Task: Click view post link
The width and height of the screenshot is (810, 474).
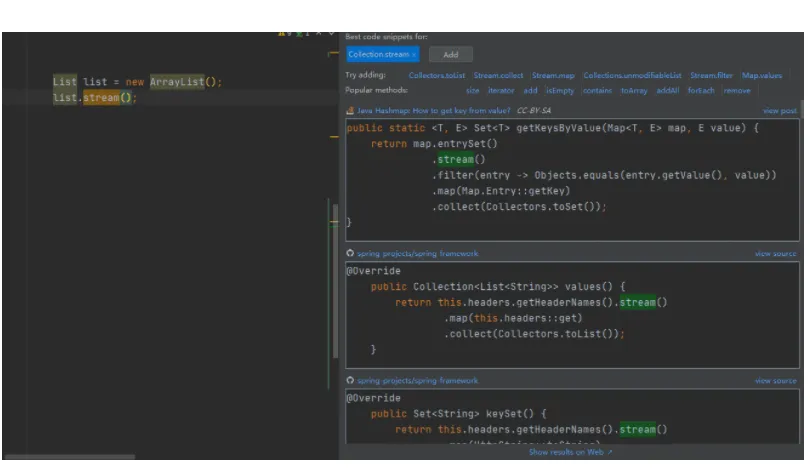Action: click(780, 111)
